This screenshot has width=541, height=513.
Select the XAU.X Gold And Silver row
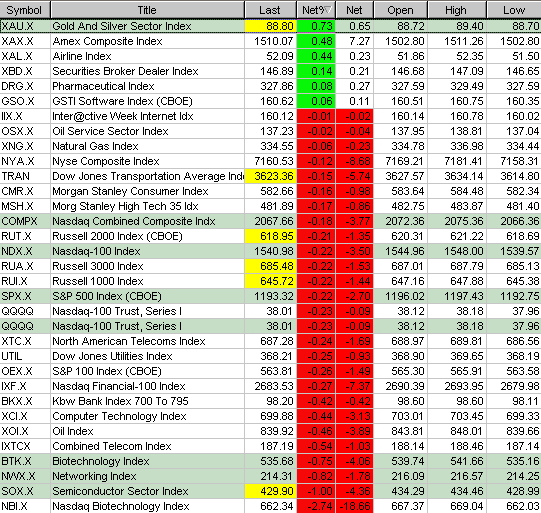click(270, 26)
